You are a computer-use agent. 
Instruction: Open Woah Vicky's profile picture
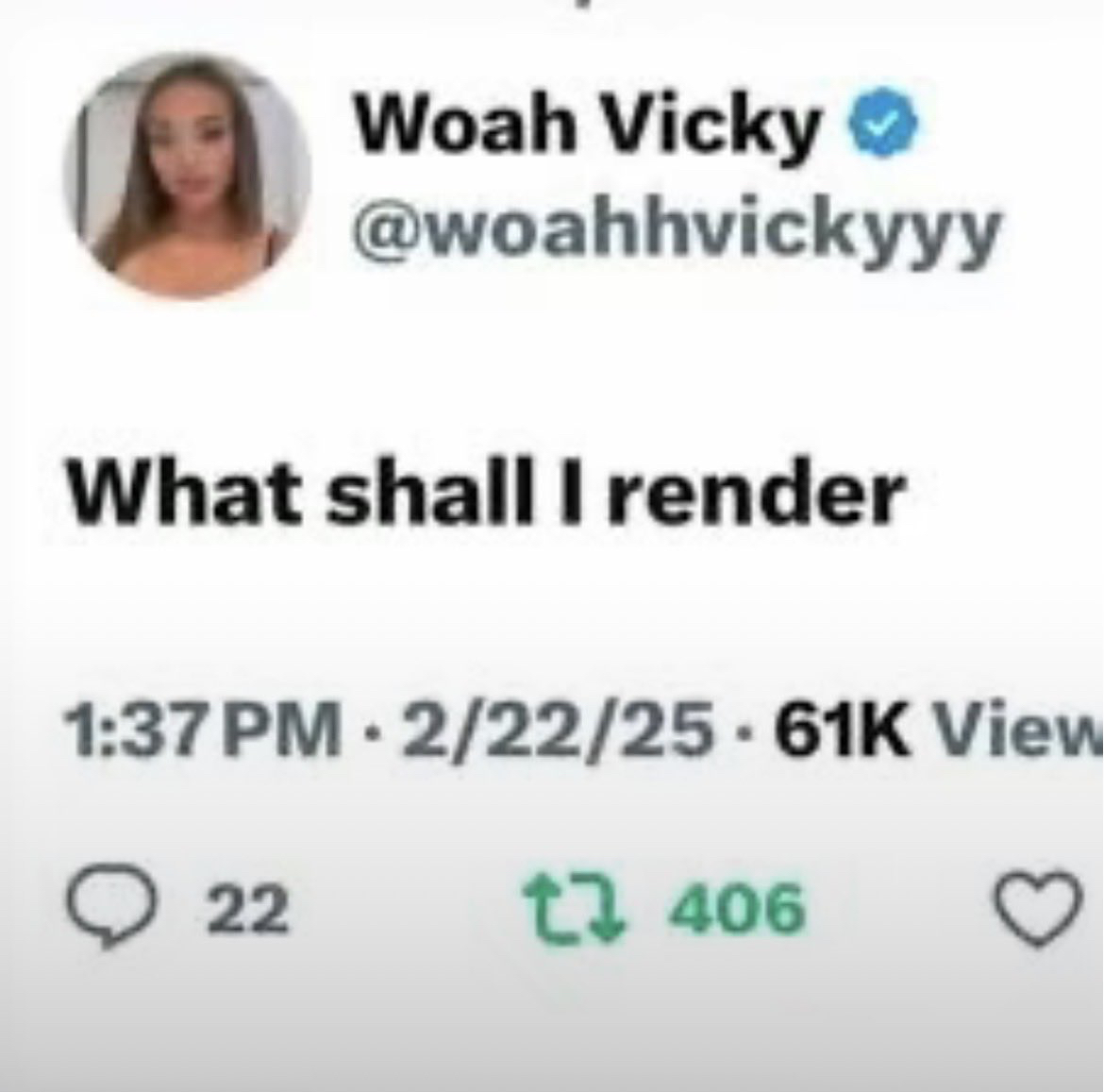click(x=187, y=176)
